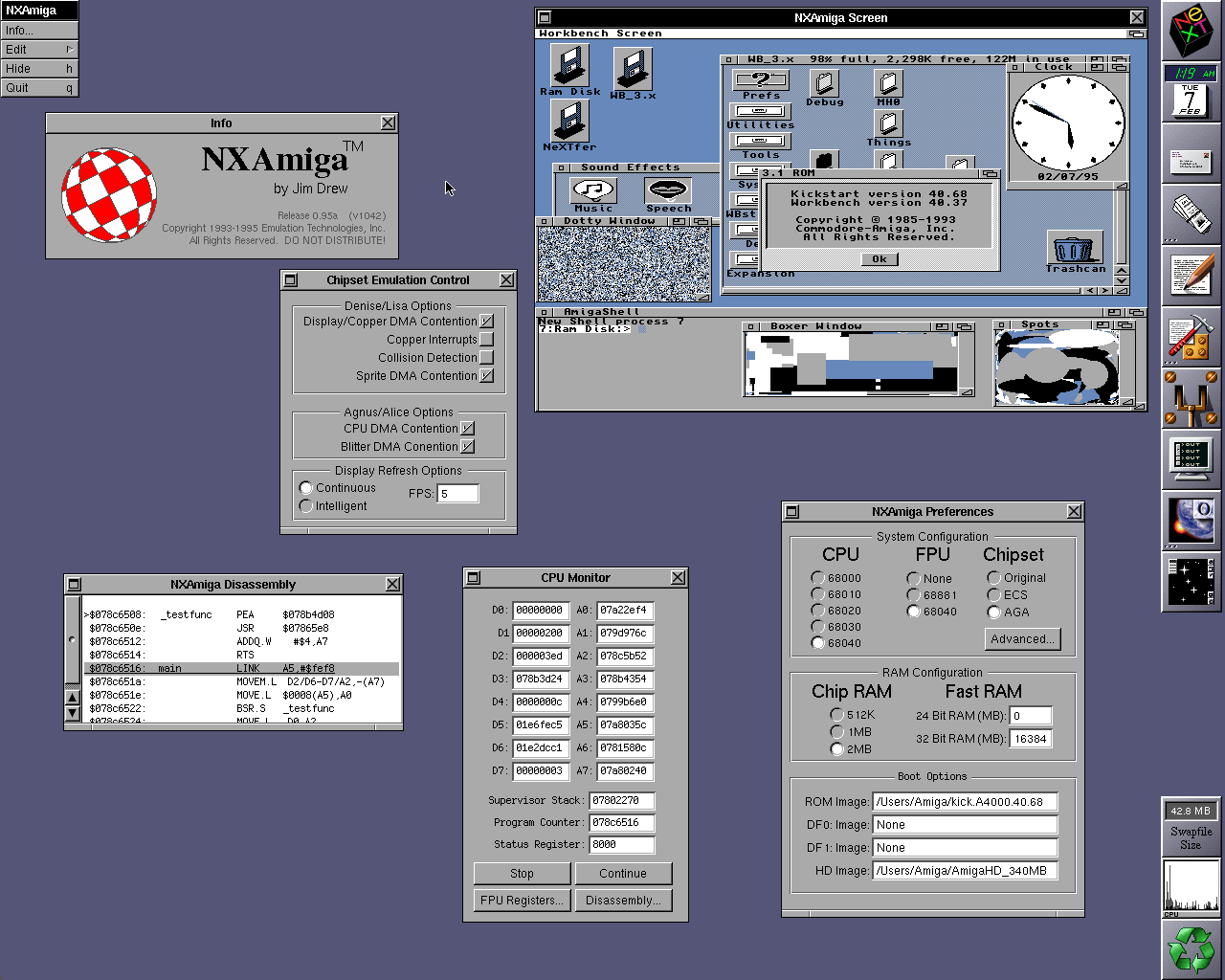Click the Recycler icon in the dock
The width and height of the screenshot is (1225, 980).
(x=1192, y=950)
